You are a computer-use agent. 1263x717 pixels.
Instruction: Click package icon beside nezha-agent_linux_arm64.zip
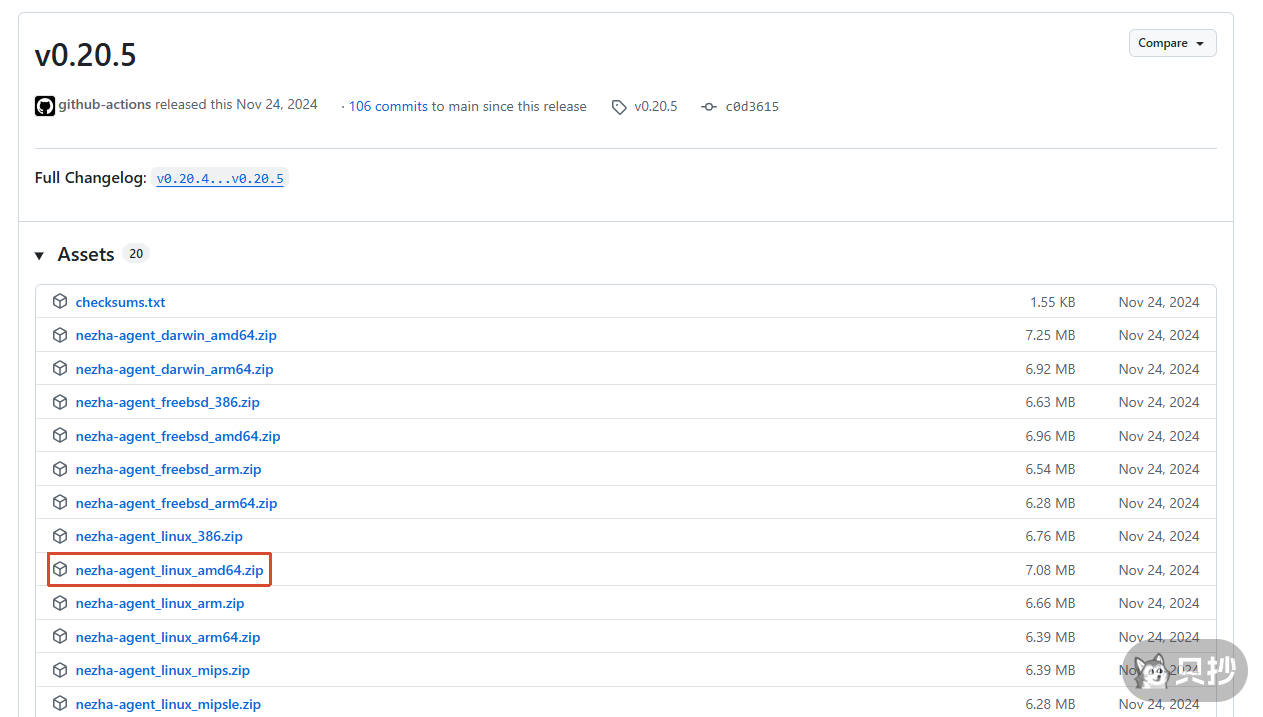tap(60, 637)
